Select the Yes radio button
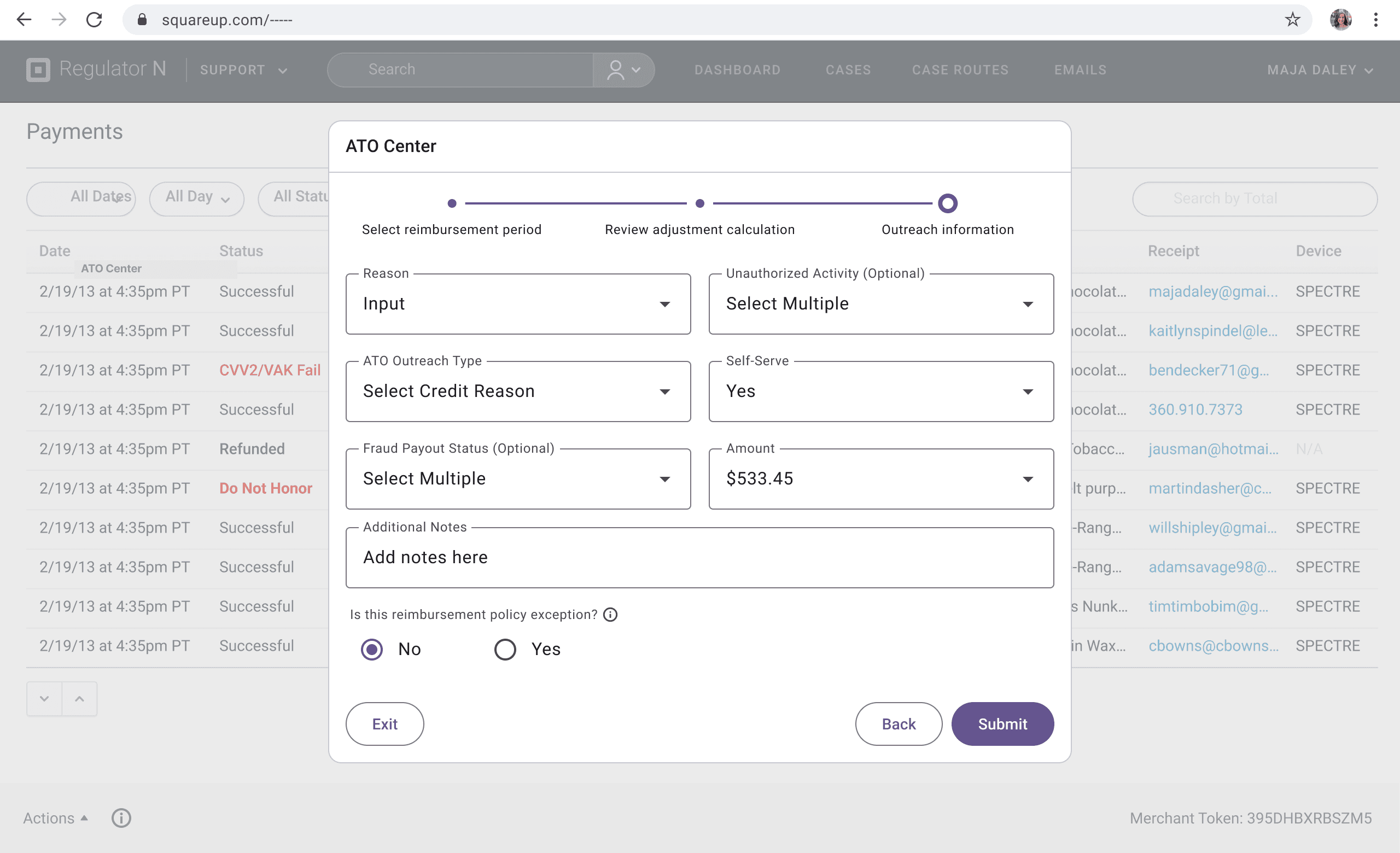The height and width of the screenshot is (853, 1400). (505, 649)
